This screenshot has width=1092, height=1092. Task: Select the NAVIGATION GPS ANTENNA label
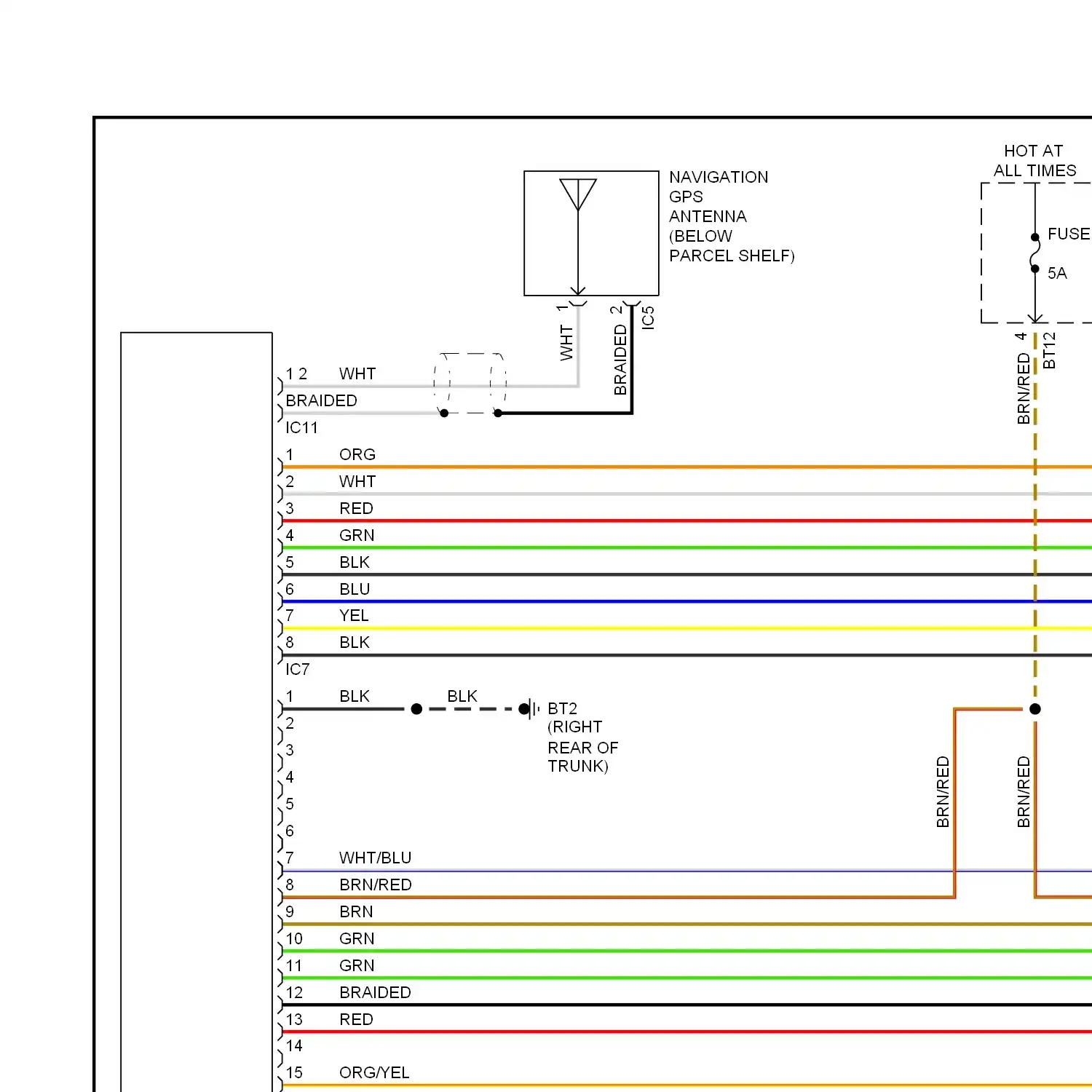click(x=732, y=216)
